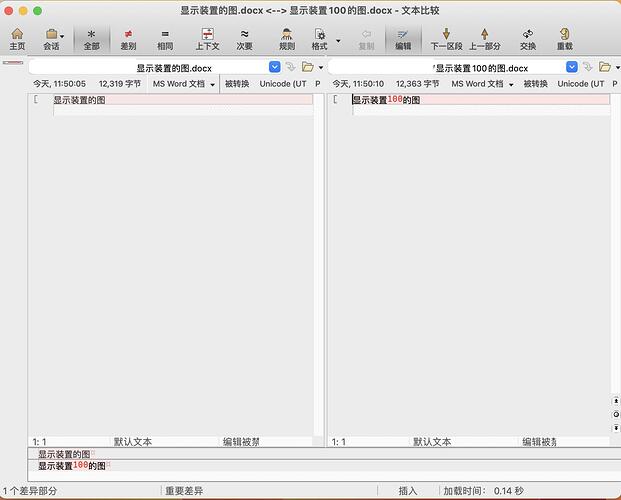Open right pane browse folder icon
Viewport: 621px width, 500px height.
click(605, 67)
